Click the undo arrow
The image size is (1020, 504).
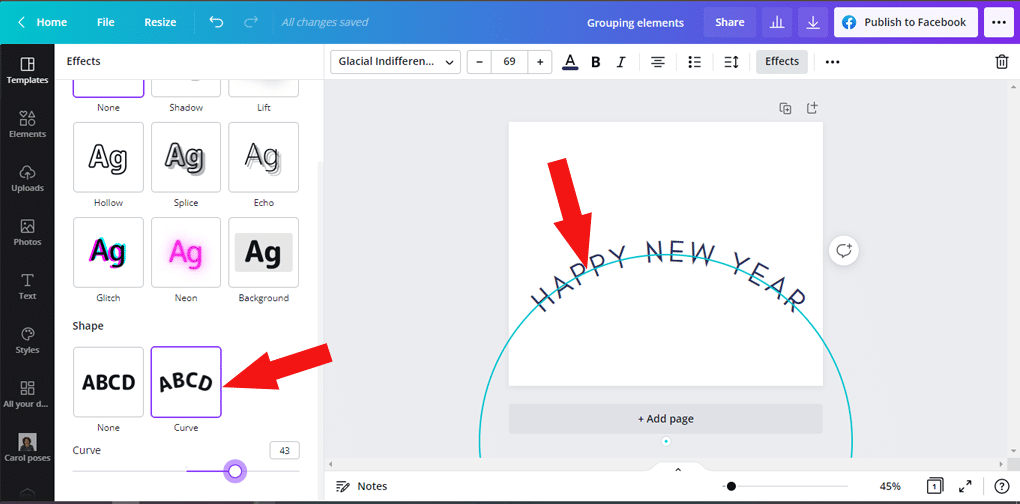click(216, 22)
